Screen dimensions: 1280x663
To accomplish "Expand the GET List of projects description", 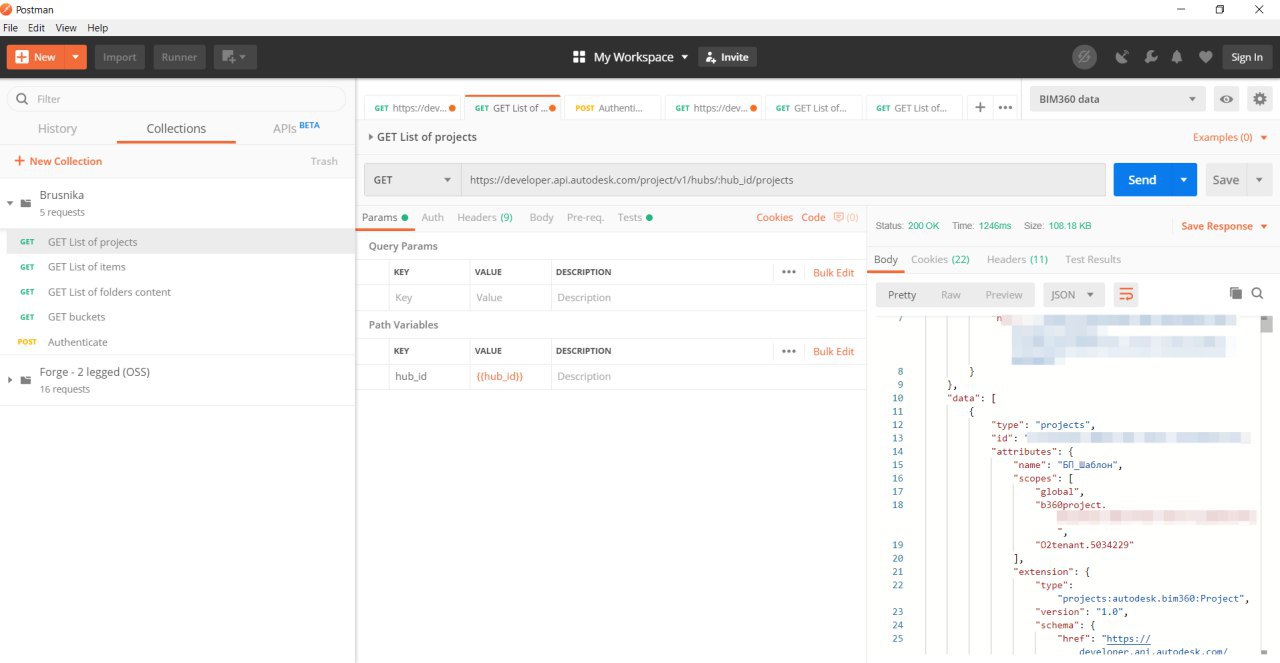I will coord(370,137).
